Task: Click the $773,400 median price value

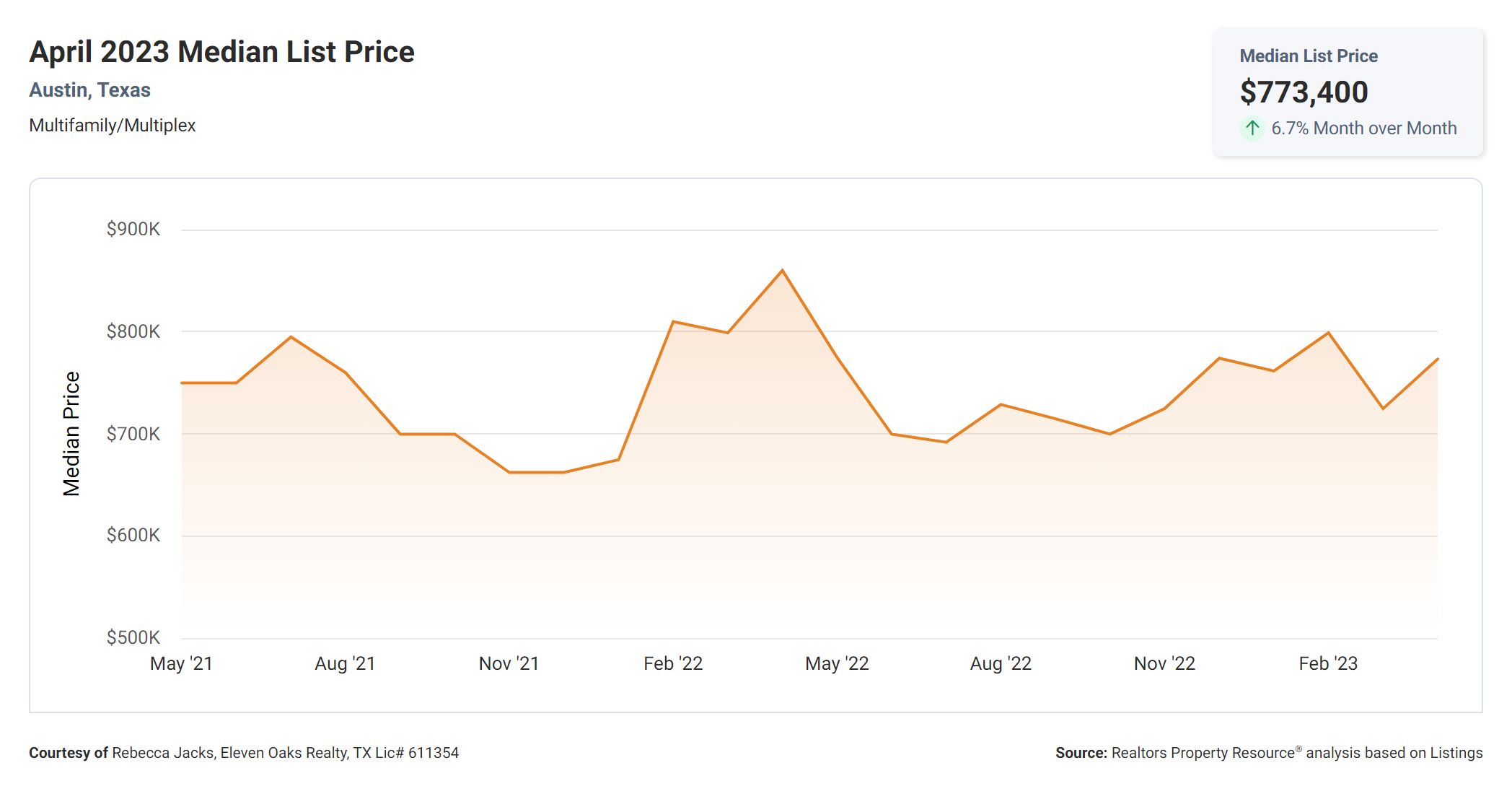Action: click(x=1304, y=92)
